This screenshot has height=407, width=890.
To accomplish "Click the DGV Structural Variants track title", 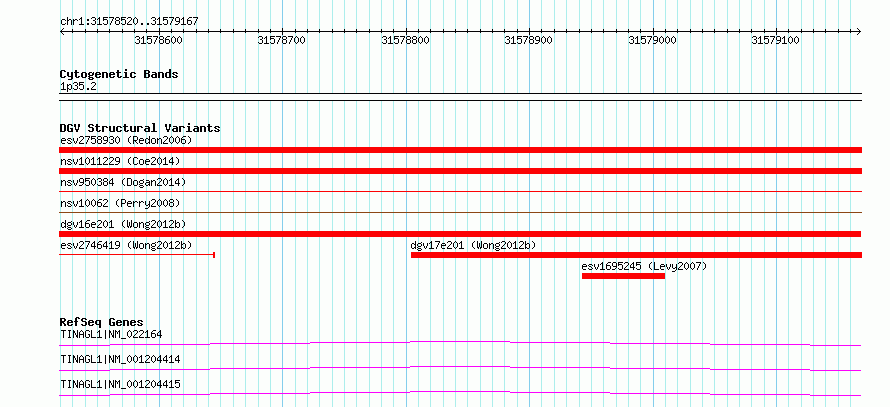I will point(140,128).
